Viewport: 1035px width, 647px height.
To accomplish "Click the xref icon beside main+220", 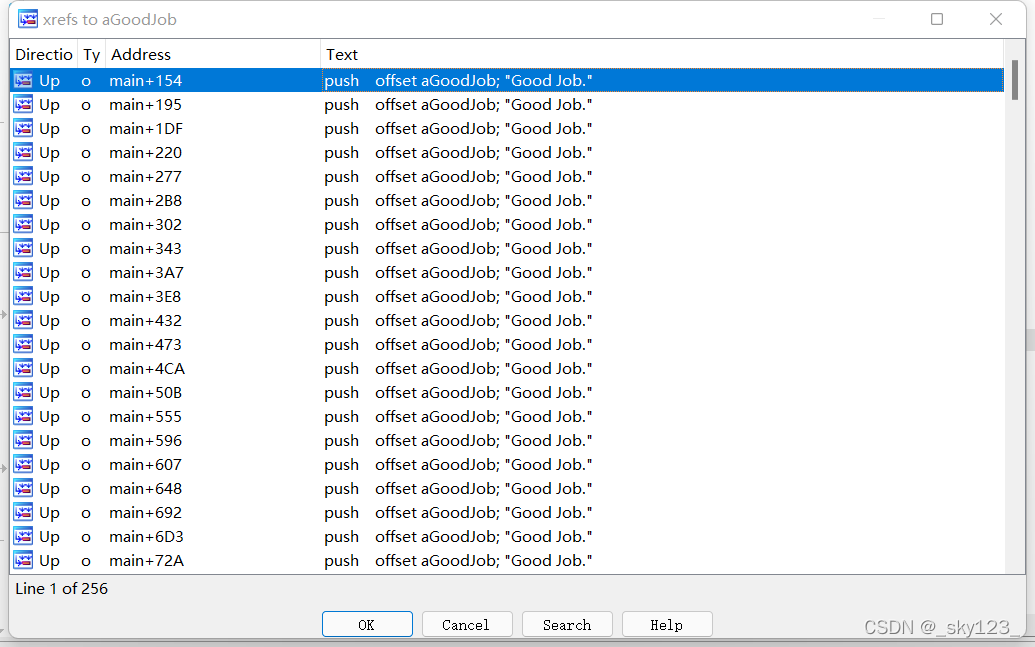I will [x=23, y=153].
